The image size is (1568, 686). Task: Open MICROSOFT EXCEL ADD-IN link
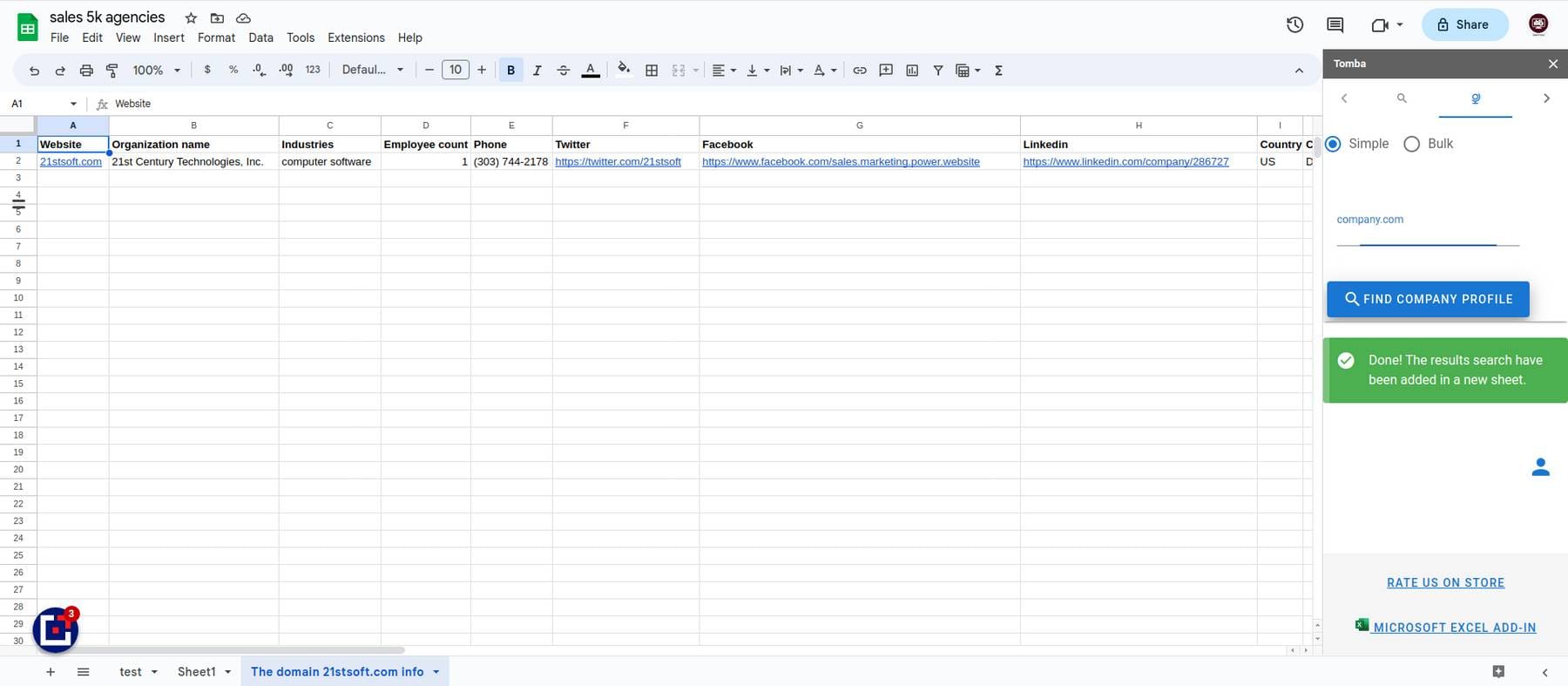click(x=1446, y=627)
